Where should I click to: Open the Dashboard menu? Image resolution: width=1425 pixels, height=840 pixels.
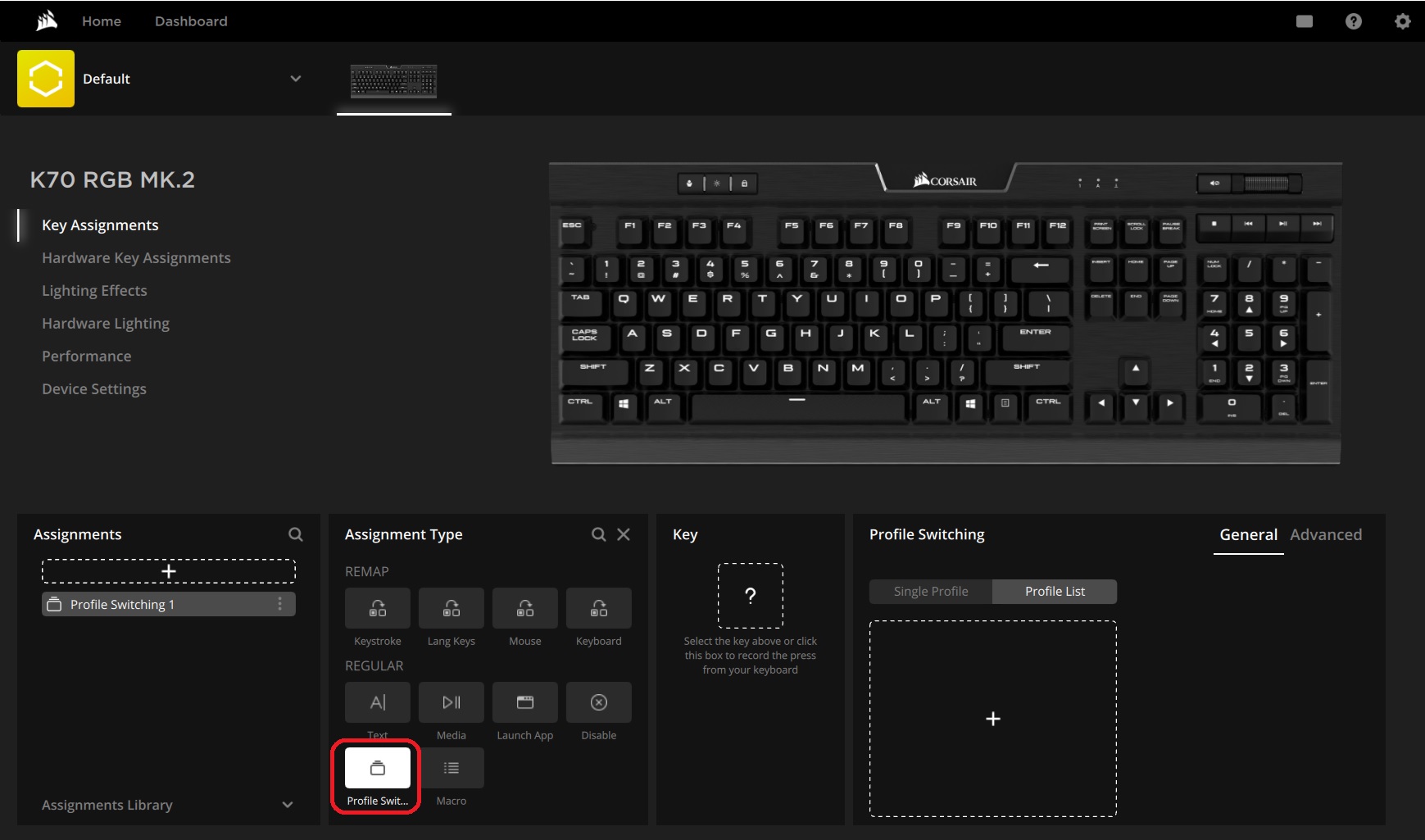click(191, 20)
